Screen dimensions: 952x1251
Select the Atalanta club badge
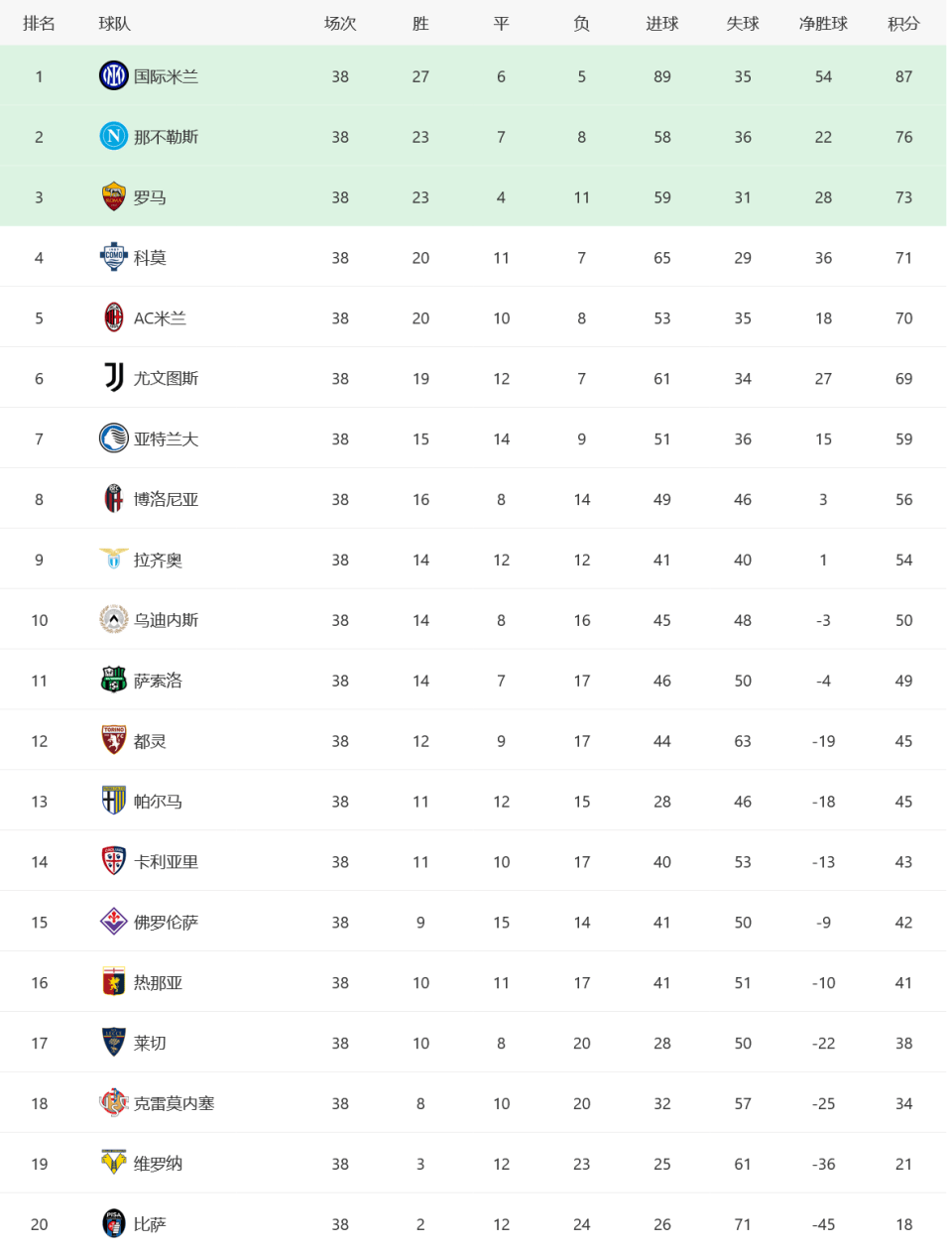point(114,438)
